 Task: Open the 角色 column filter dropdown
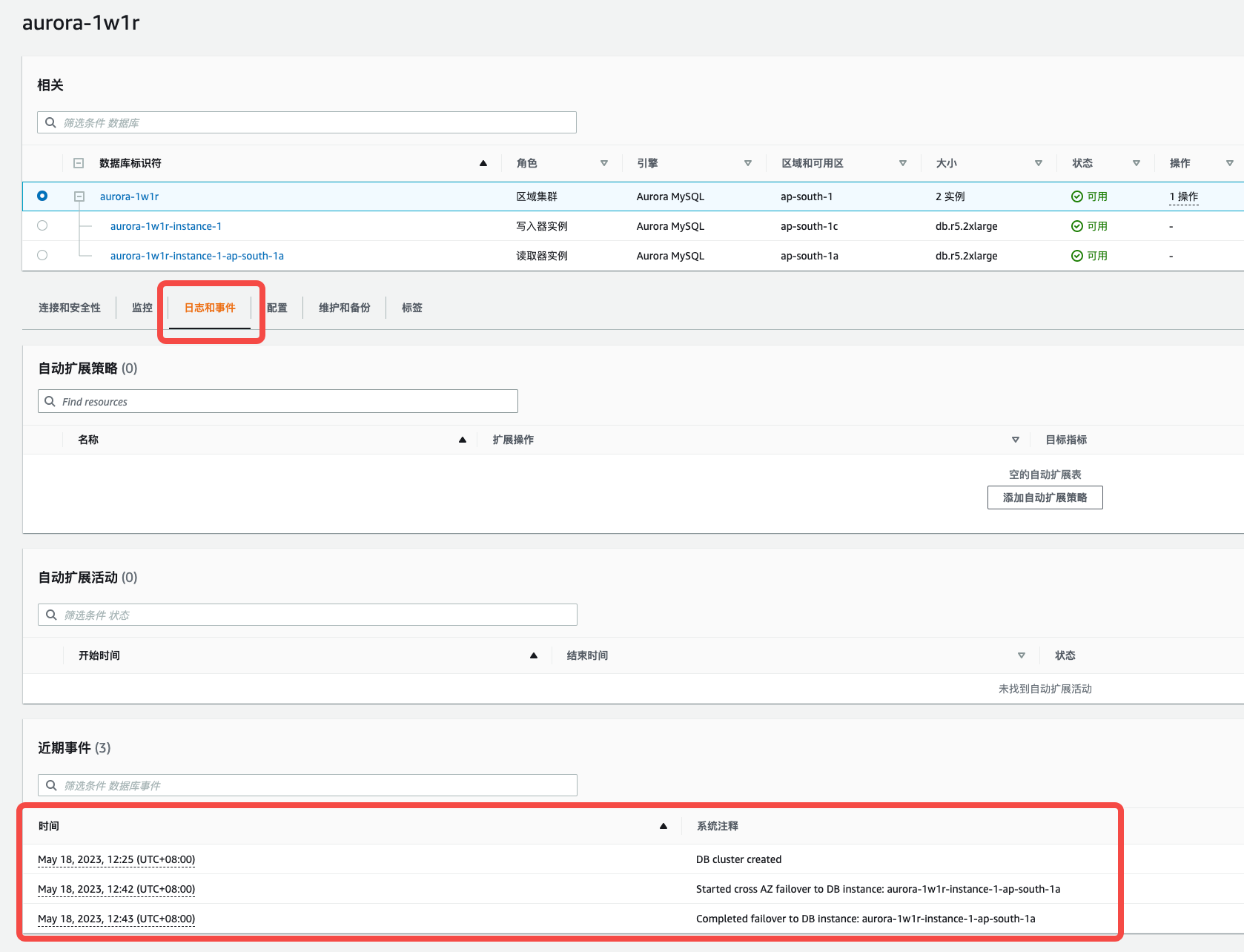(604, 162)
